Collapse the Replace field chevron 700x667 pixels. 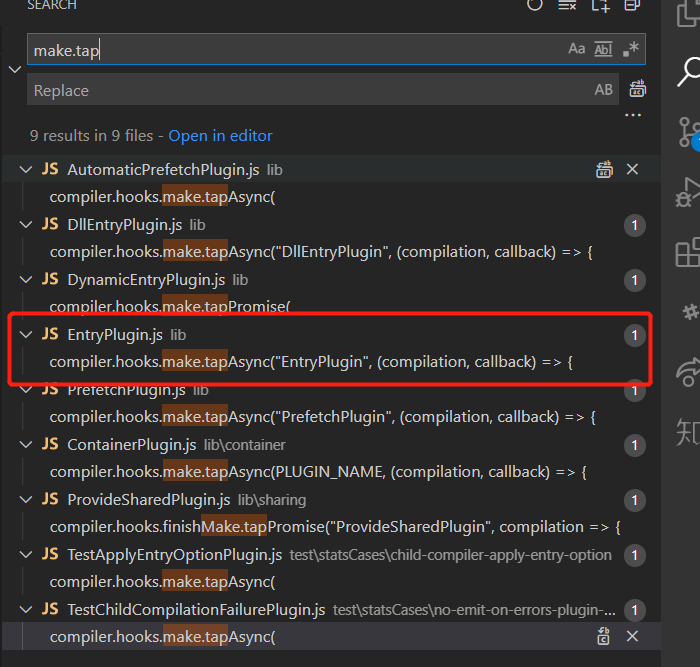(15, 70)
